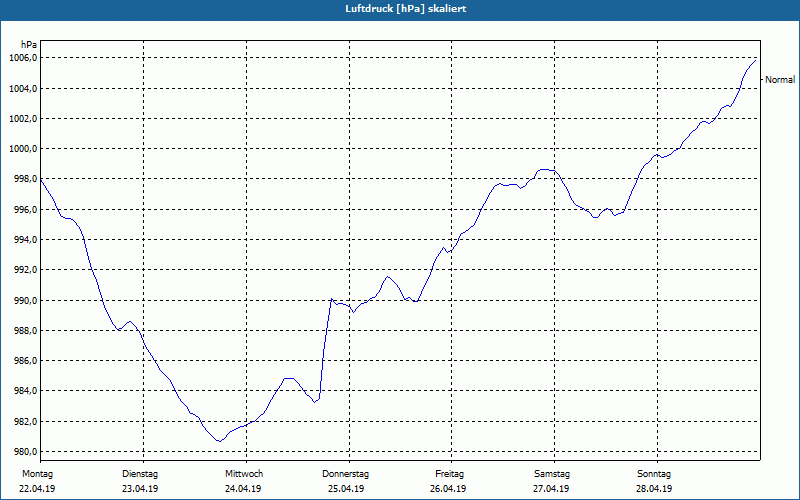Click the '994,0' axis value
The height and width of the screenshot is (500, 800).
[25, 240]
